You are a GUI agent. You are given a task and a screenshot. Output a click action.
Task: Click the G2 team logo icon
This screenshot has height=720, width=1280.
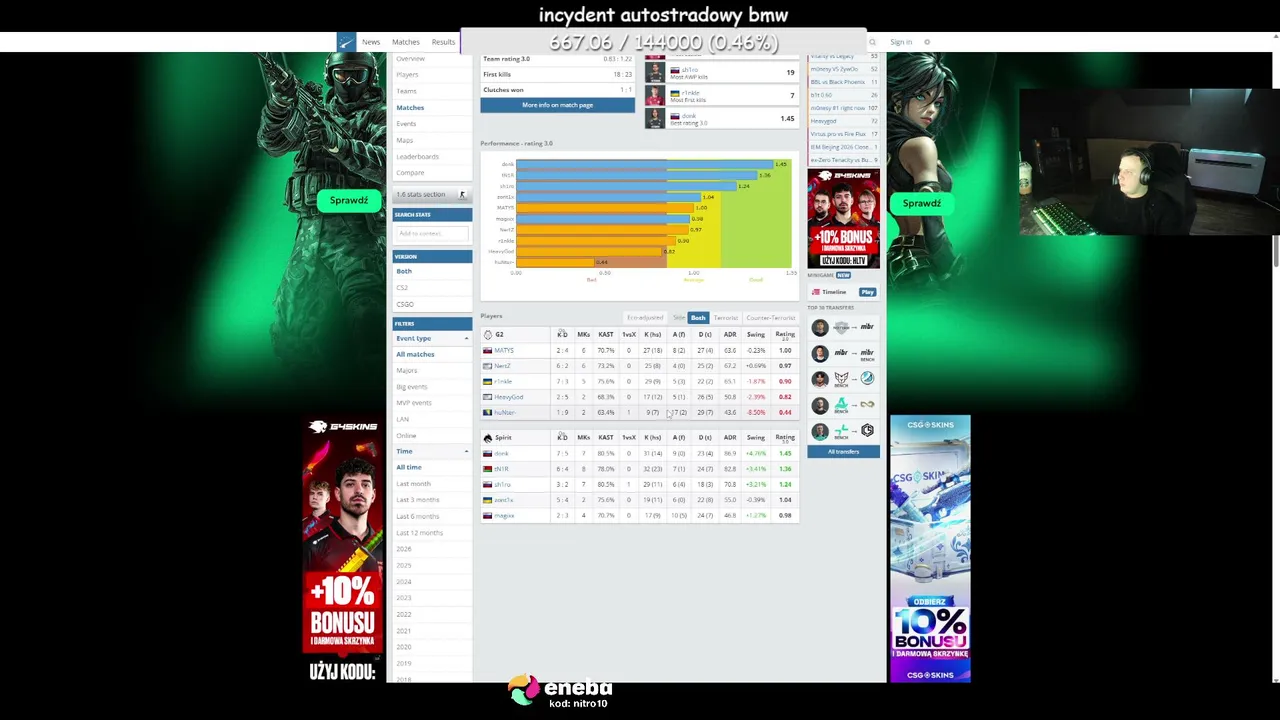[x=487, y=334]
